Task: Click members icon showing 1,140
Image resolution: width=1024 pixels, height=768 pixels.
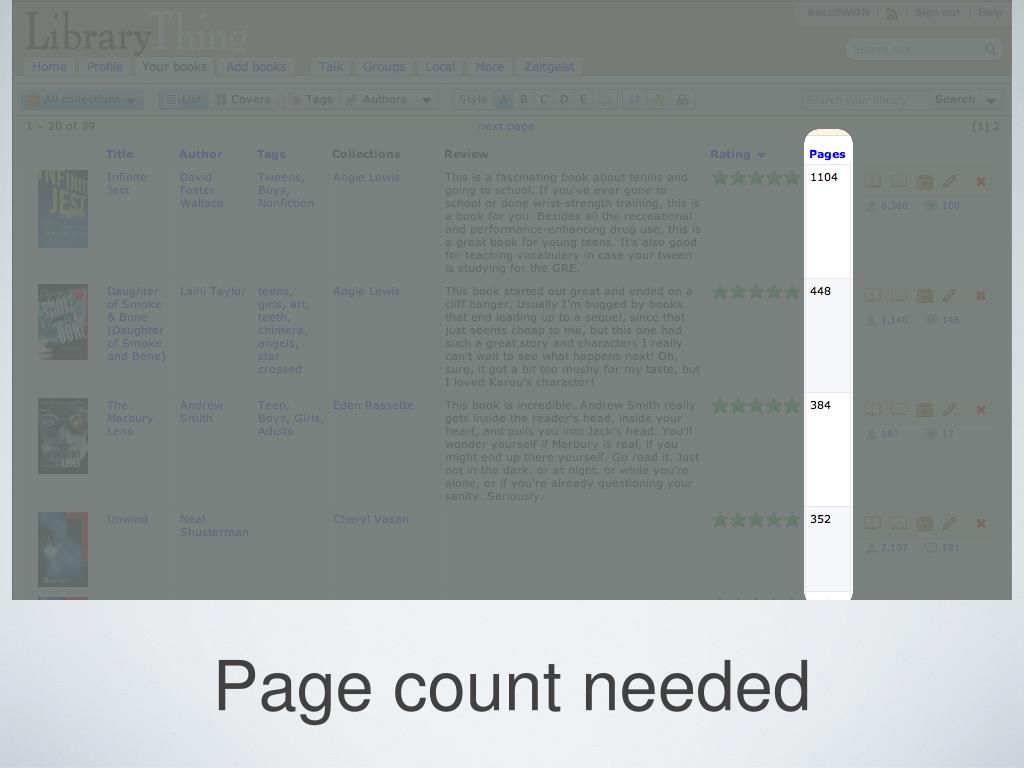Action: pos(871,320)
